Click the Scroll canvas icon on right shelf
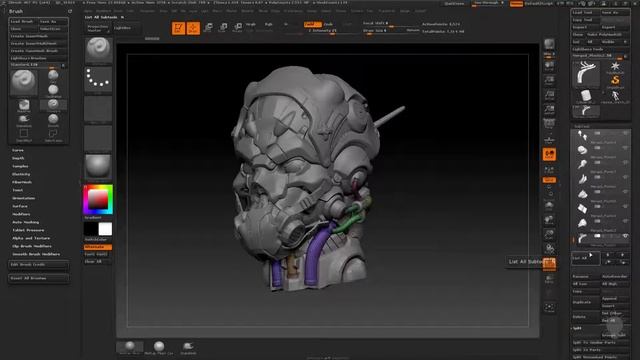The image size is (640, 360). [549, 66]
